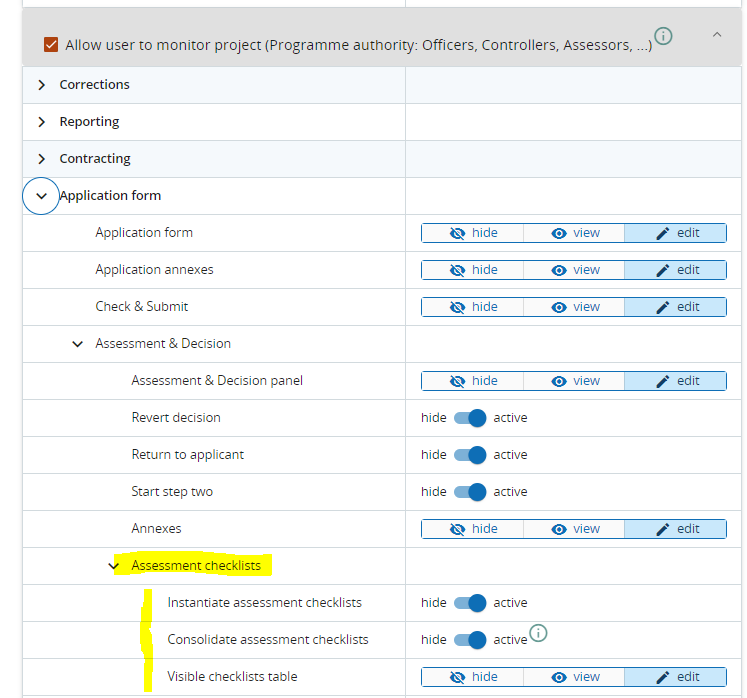The height and width of the screenshot is (698, 747).
Task: Uncheck Allow user to monitor project checkbox
Action: click(x=51, y=45)
